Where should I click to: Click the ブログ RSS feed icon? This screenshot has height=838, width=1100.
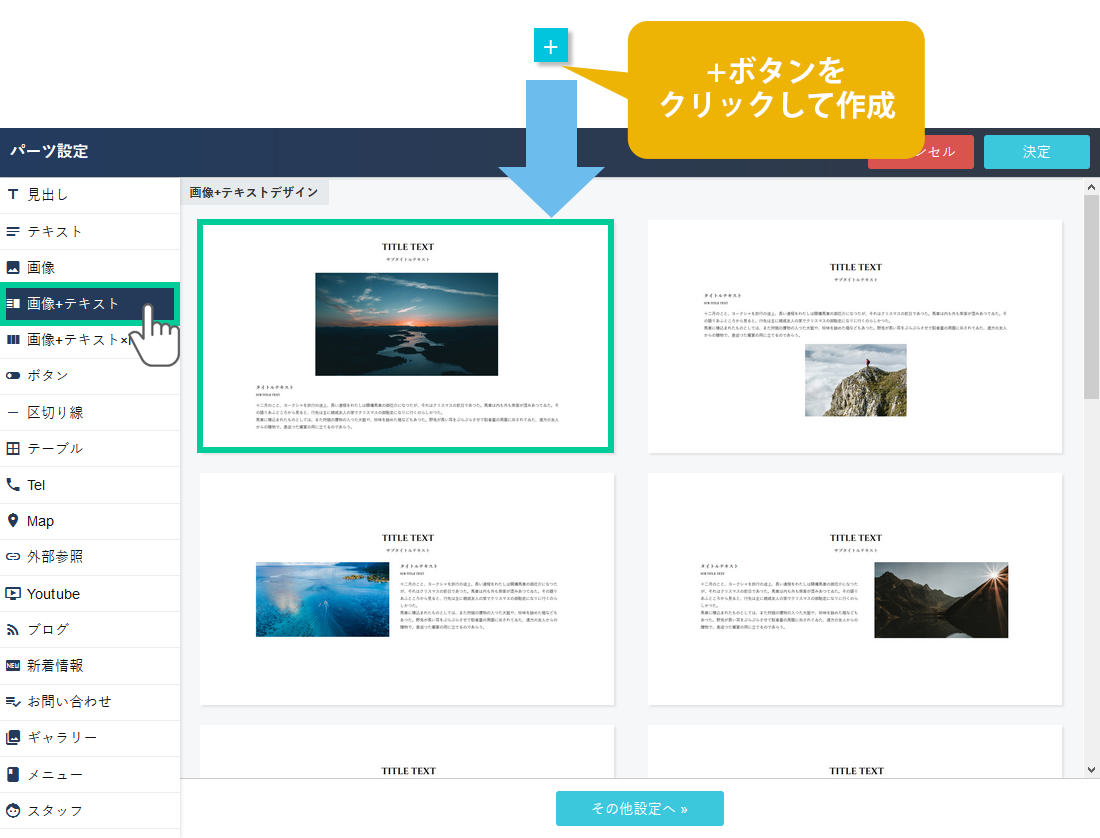pos(13,630)
